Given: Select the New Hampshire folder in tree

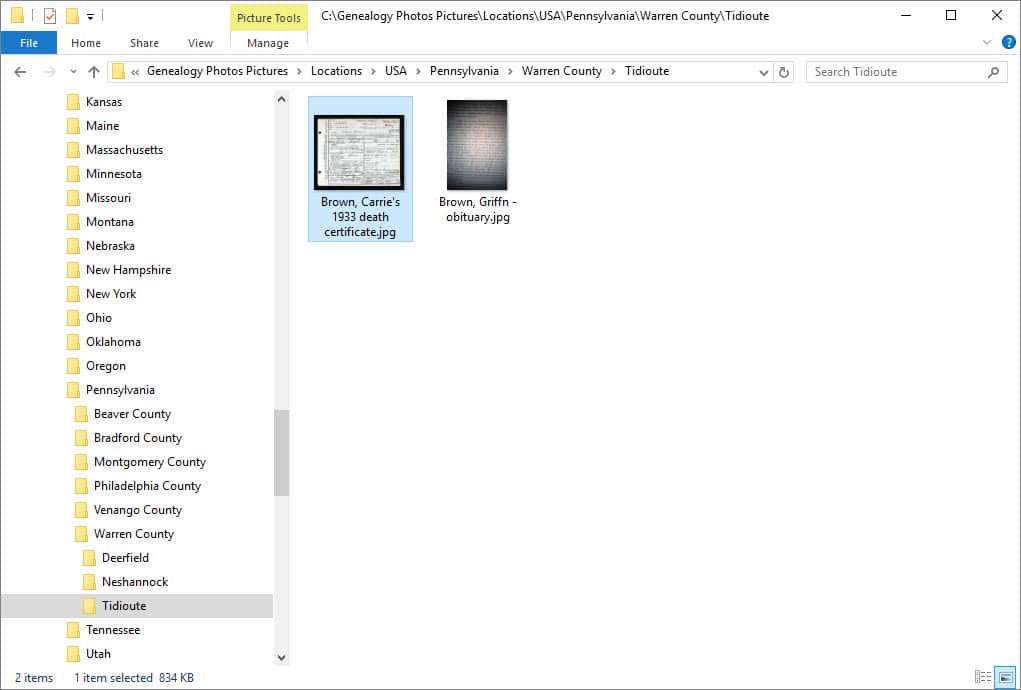Looking at the screenshot, I should [128, 270].
